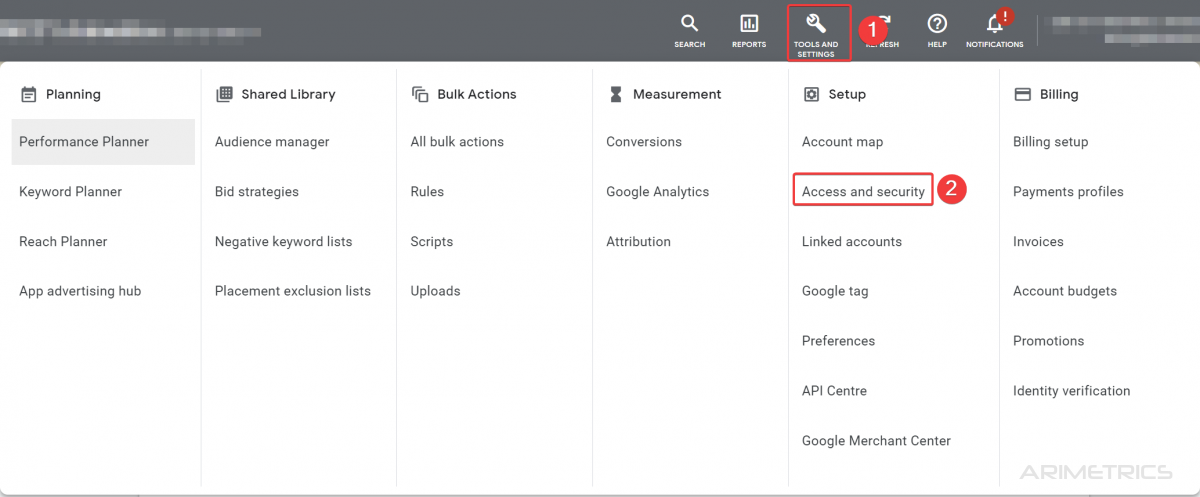The width and height of the screenshot is (1200, 497).
Task: Open Tools and Settings wrench icon
Action: 816,24
